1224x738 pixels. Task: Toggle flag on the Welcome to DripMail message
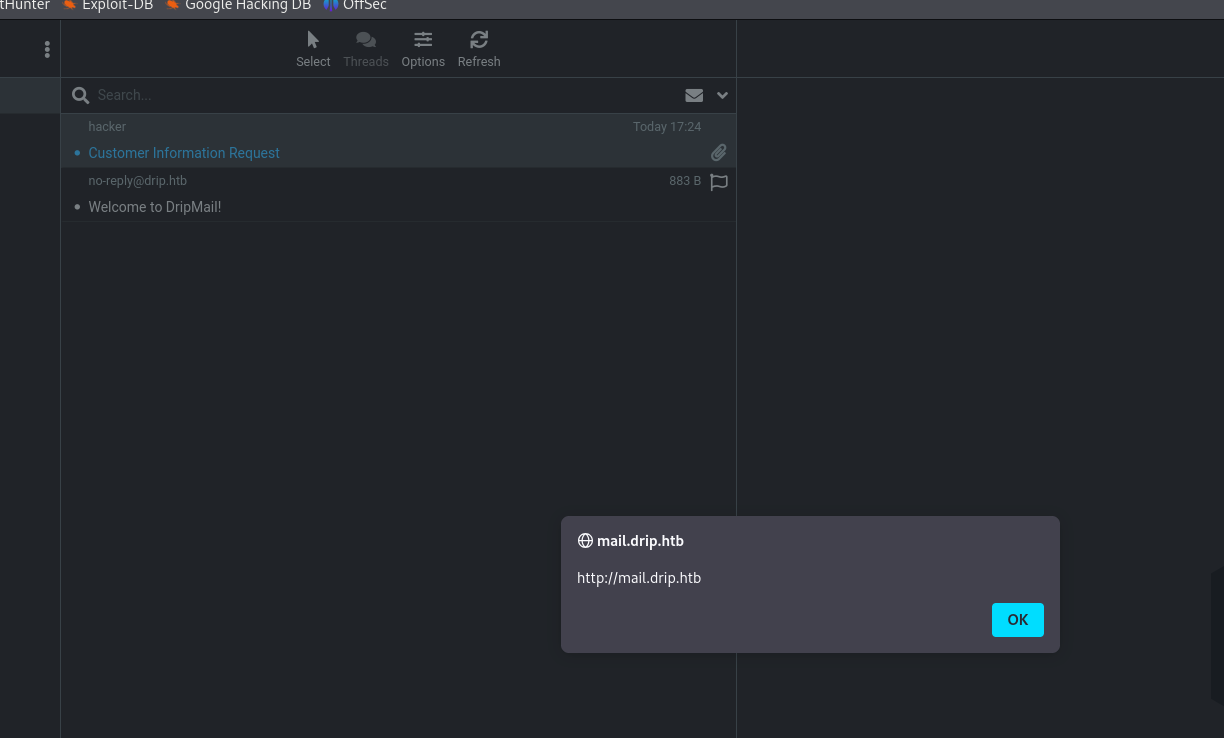point(718,182)
